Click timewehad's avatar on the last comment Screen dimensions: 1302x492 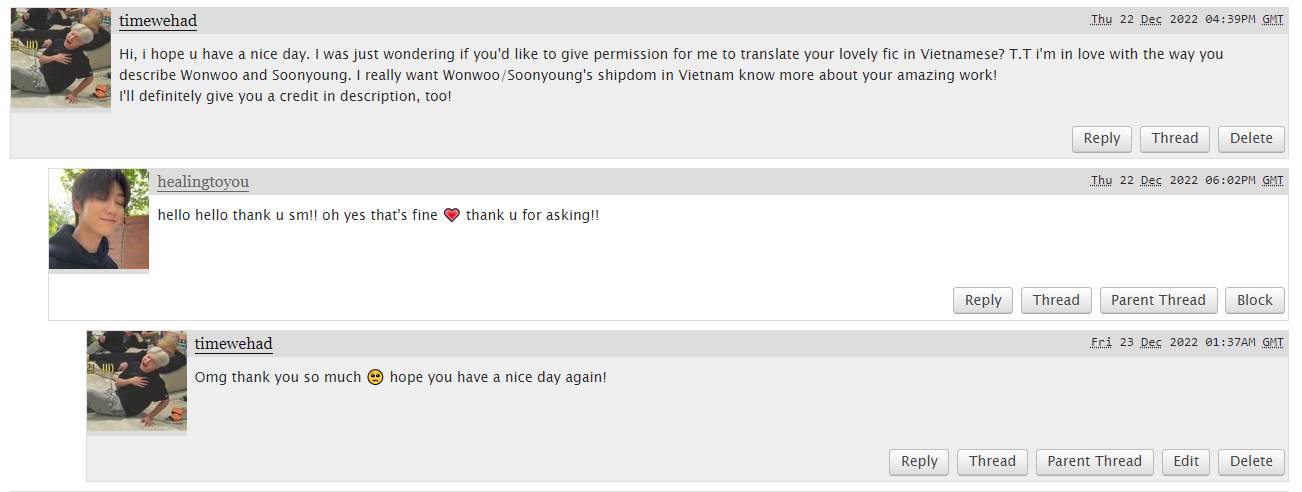137,381
